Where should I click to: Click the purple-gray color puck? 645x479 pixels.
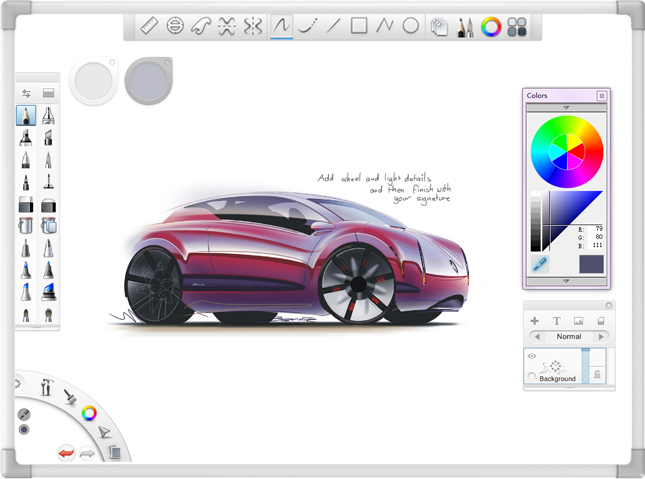(x=148, y=80)
